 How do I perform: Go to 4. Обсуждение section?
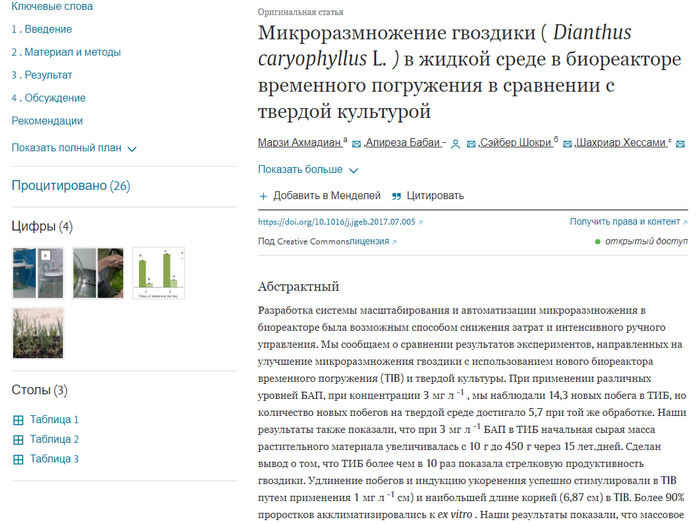pos(48,98)
